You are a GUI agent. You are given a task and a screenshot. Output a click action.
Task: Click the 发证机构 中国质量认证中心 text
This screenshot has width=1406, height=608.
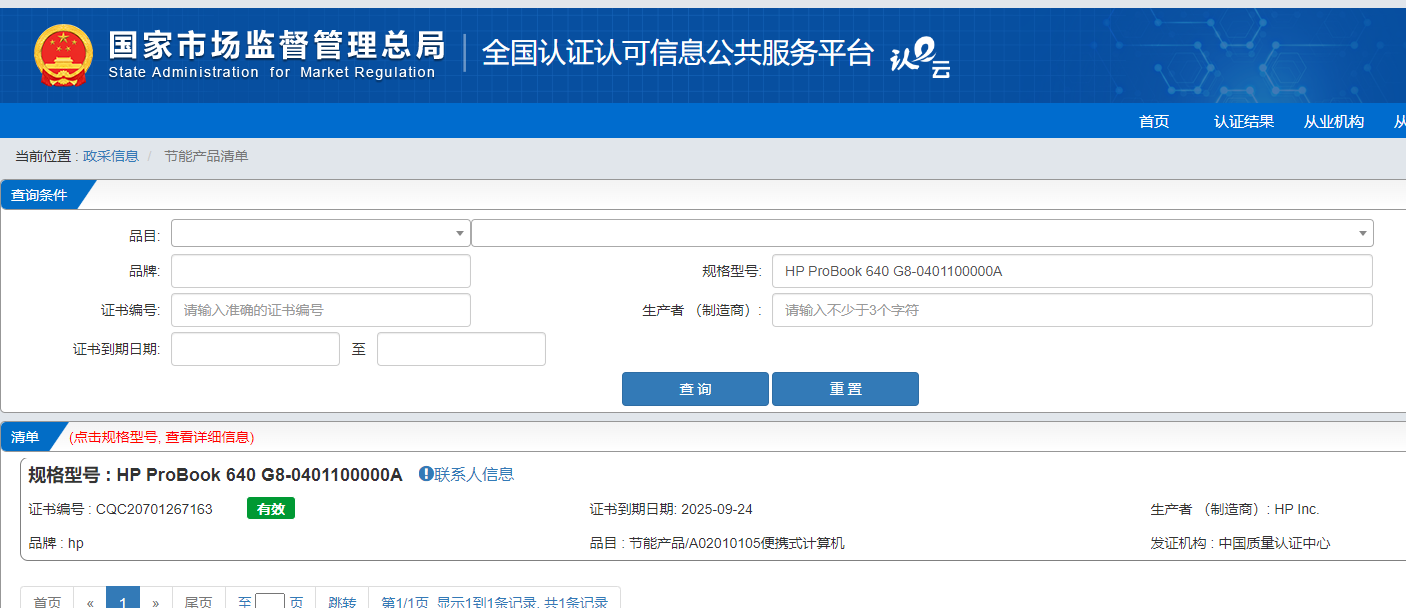tap(1241, 543)
